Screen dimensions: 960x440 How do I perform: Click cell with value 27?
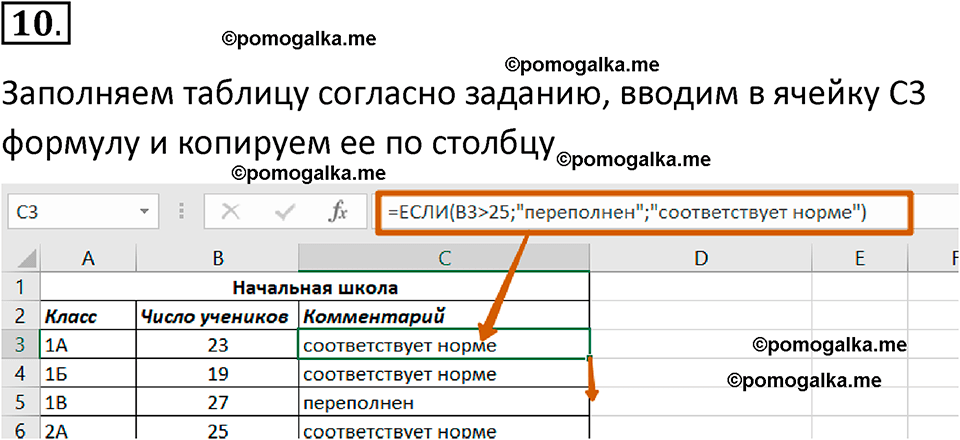coord(217,403)
